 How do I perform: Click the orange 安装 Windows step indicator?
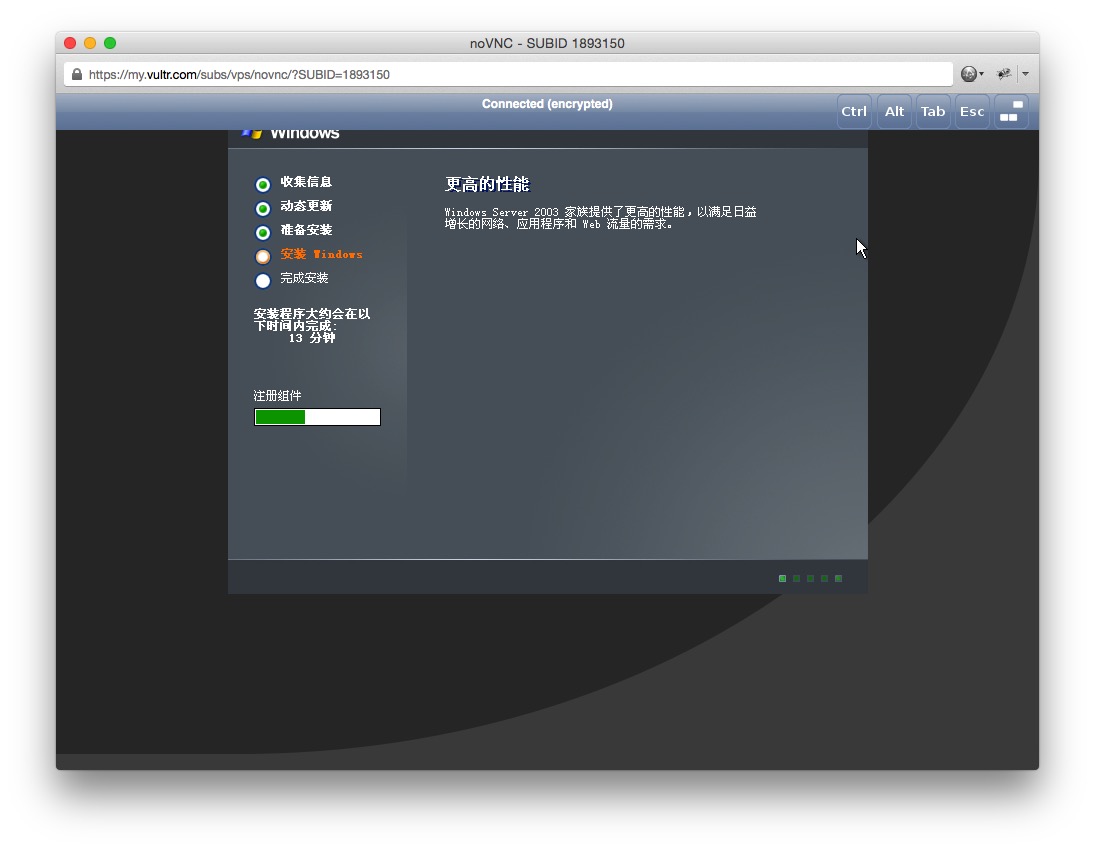click(263, 256)
